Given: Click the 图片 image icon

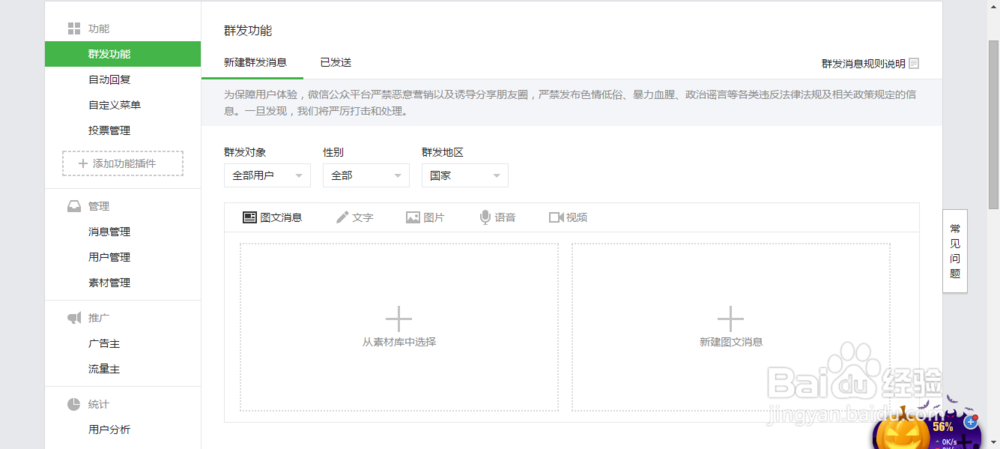Looking at the screenshot, I should (413, 217).
